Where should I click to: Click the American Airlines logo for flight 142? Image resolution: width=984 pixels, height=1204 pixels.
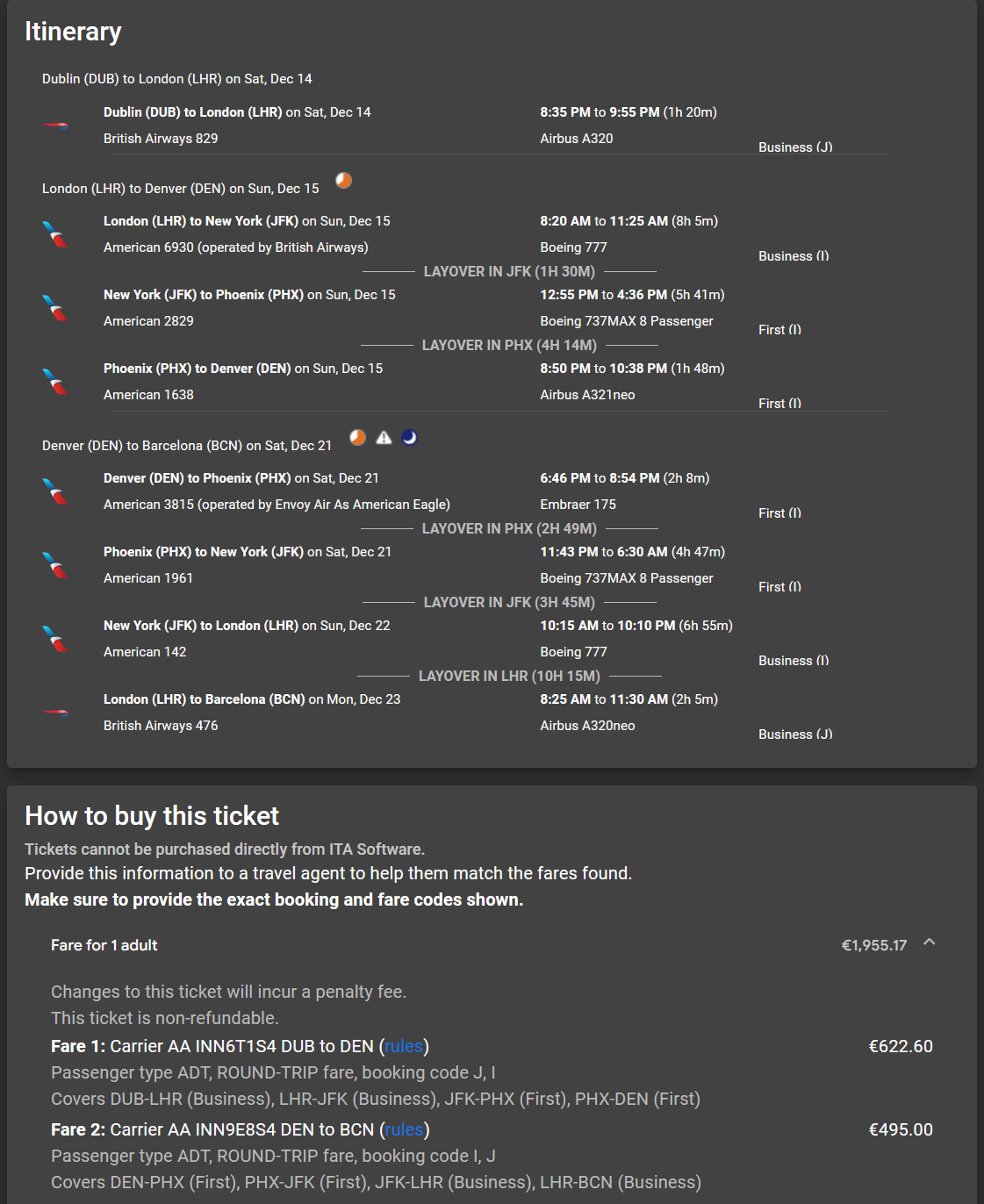pyautogui.click(x=55, y=639)
